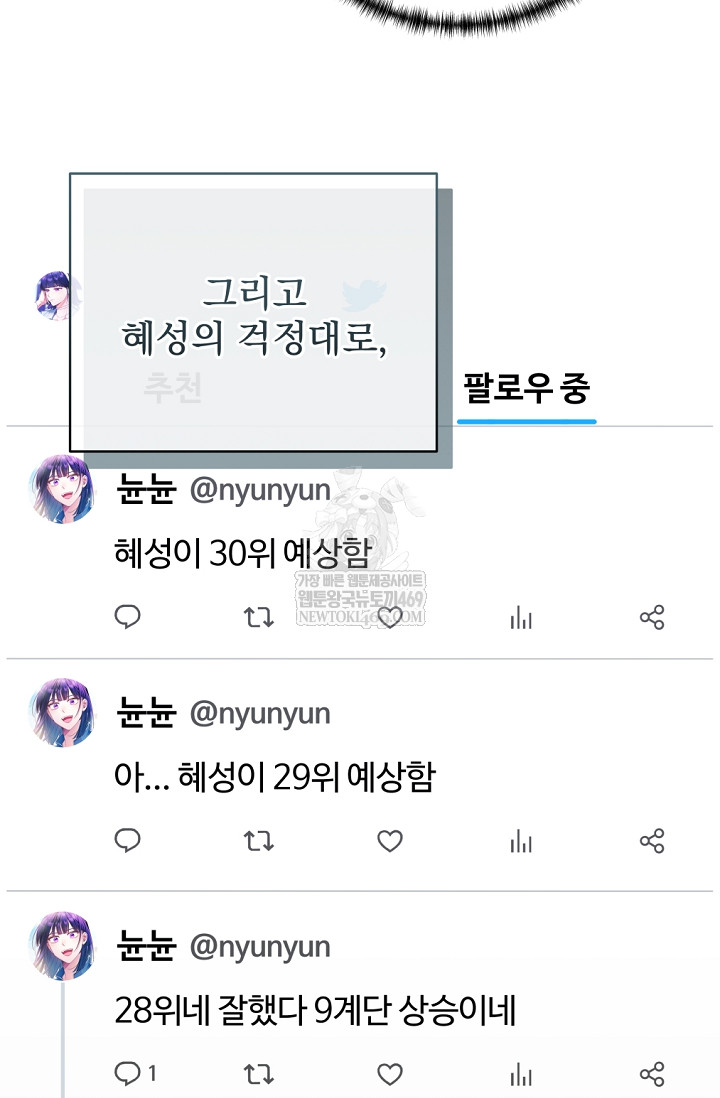
Task: Open @nyunyun handle on first tweet
Action: [260, 491]
